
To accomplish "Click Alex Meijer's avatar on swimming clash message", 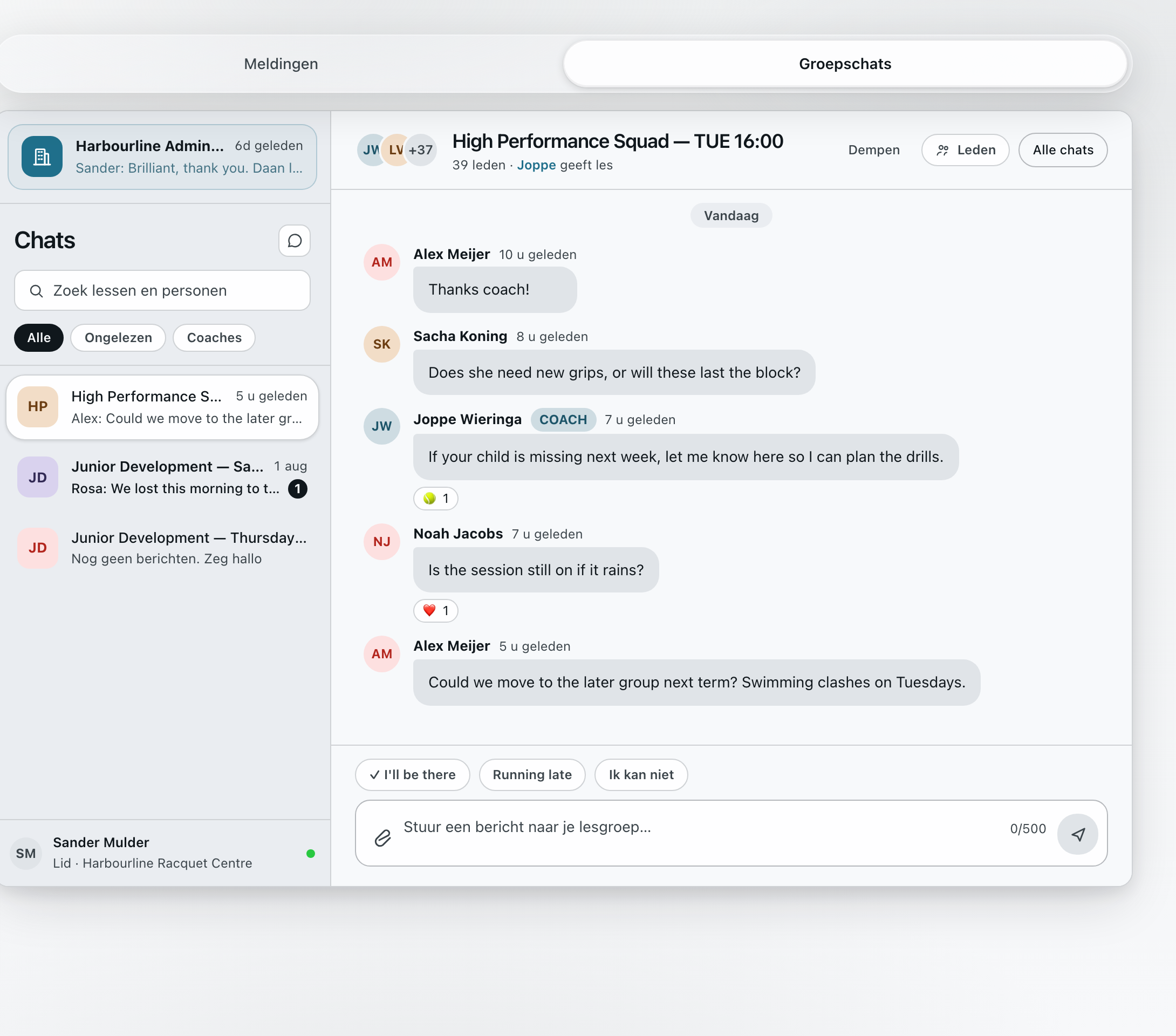I will click(x=381, y=654).
